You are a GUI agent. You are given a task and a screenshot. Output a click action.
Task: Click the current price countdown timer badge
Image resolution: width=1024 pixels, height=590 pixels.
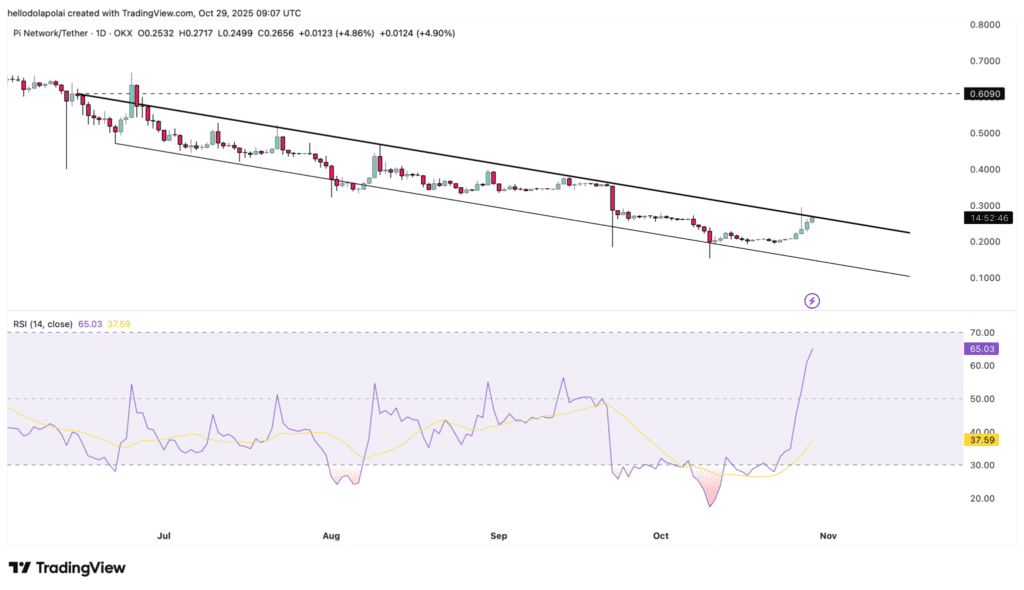pyautogui.click(x=986, y=218)
